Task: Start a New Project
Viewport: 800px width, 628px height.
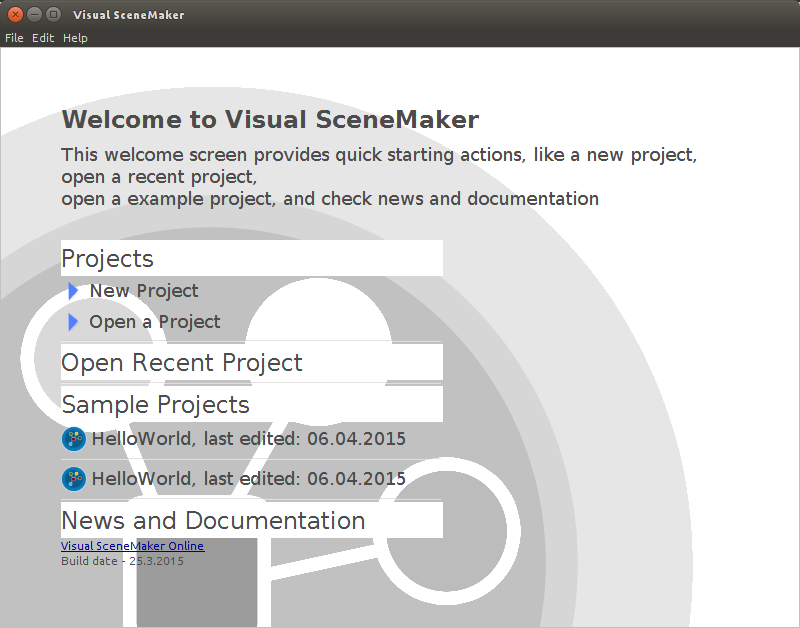Action: (144, 291)
